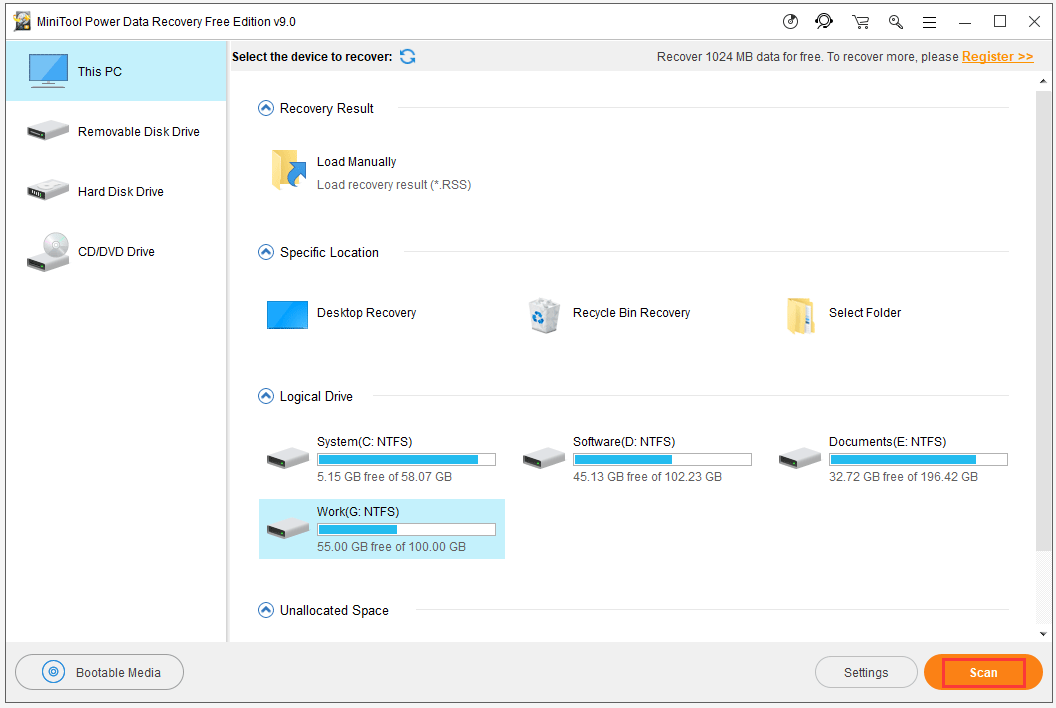Collapse the Logical Drive section

click(266, 396)
